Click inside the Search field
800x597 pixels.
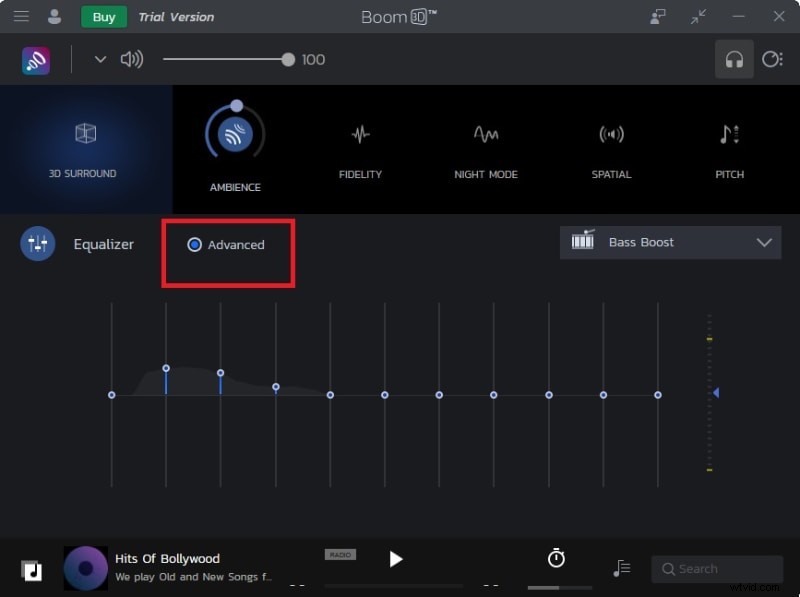(x=717, y=568)
